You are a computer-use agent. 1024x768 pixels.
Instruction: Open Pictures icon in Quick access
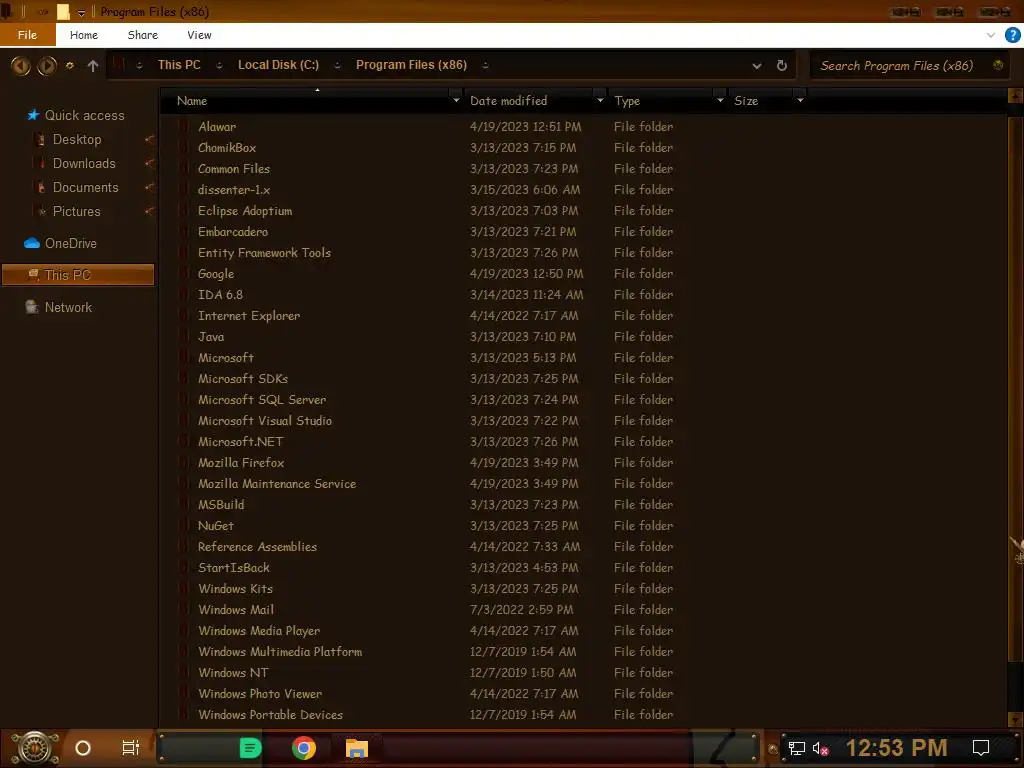click(x=40, y=212)
